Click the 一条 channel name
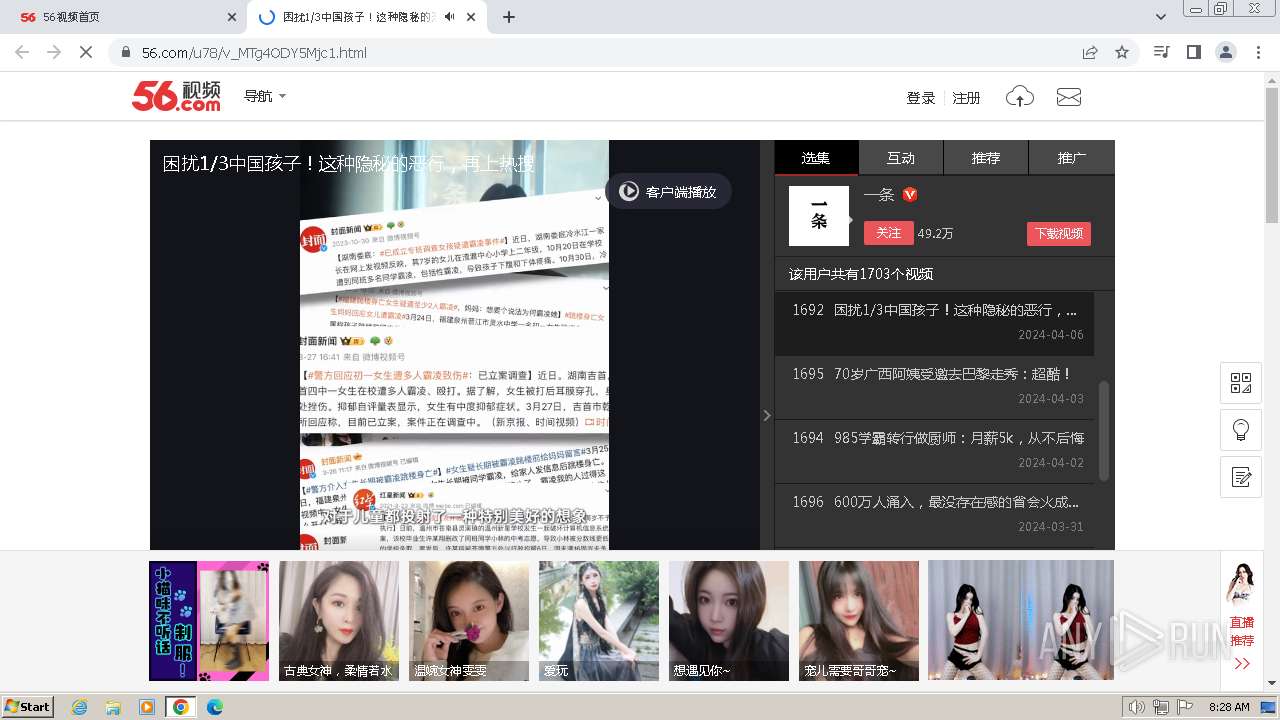Screen dimensions: 1280x720 (x=879, y=195)
